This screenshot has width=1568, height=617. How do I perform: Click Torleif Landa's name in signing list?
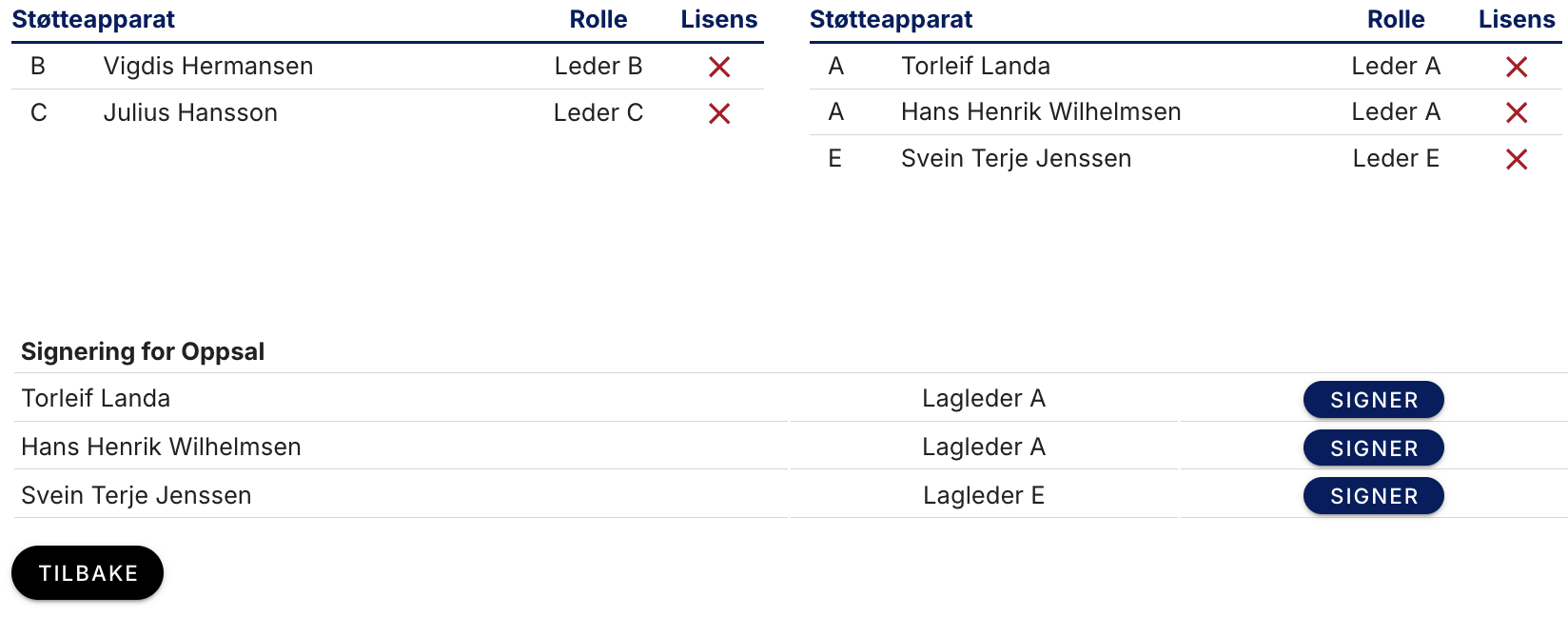click(x=96, y=398)
